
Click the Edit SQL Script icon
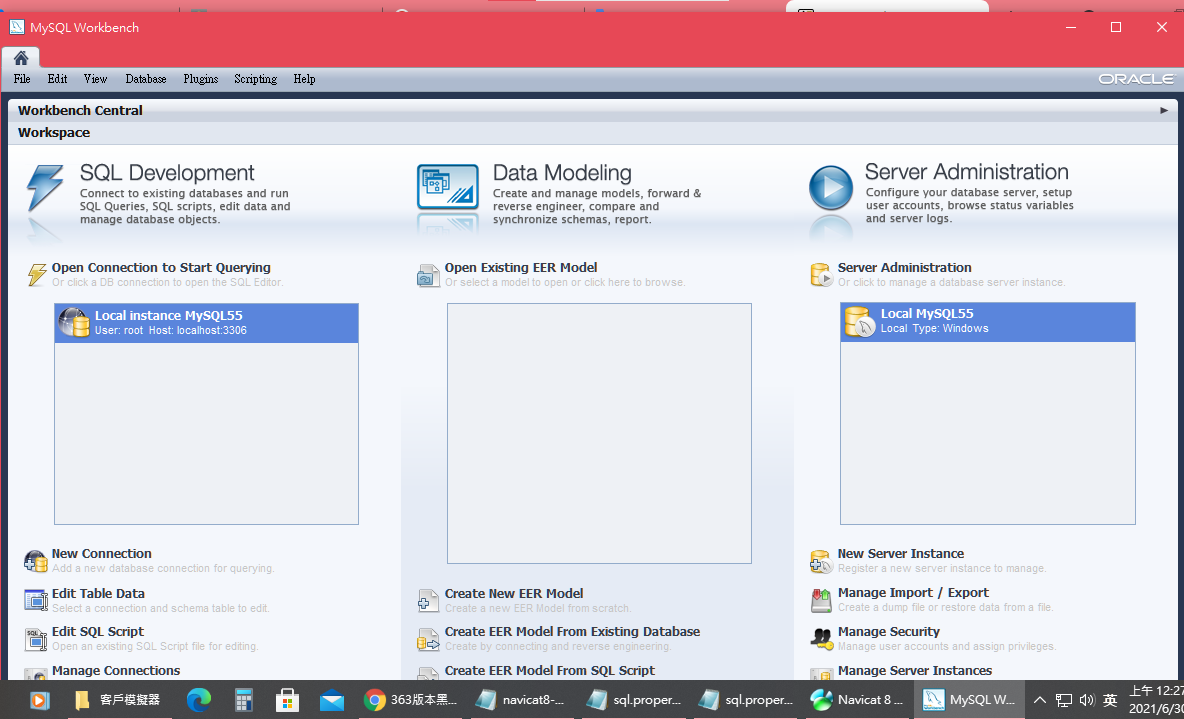click(x=35, y=639)
